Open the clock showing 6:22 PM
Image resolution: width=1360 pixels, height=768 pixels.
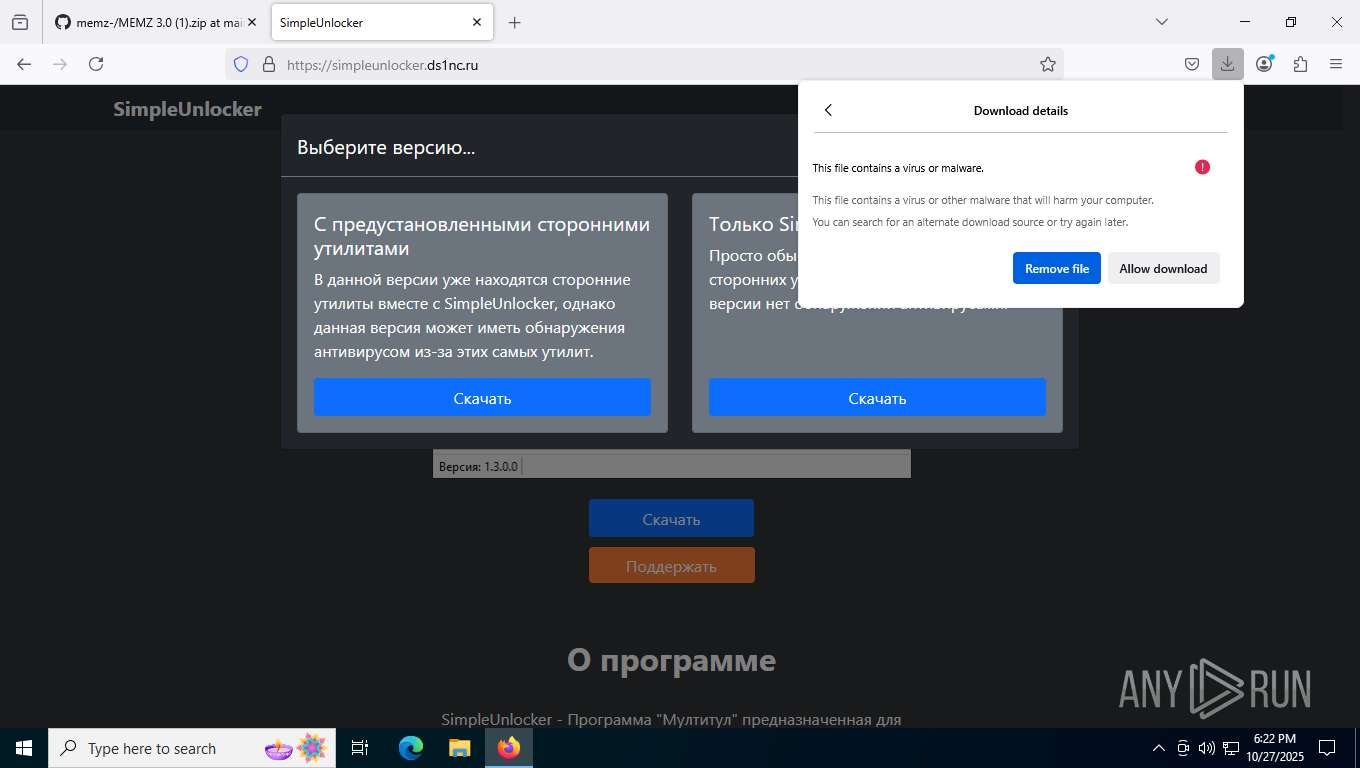coord(1274,748)
